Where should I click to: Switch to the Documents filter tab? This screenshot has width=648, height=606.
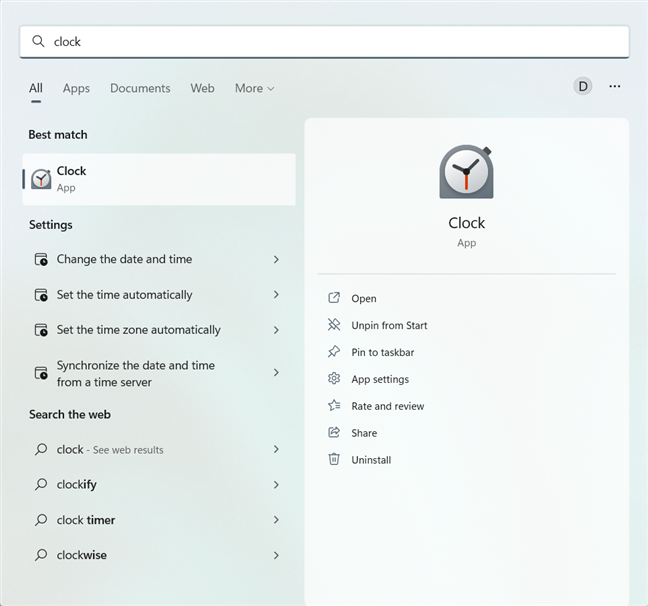pyautogui.click(x=140, y=88)
